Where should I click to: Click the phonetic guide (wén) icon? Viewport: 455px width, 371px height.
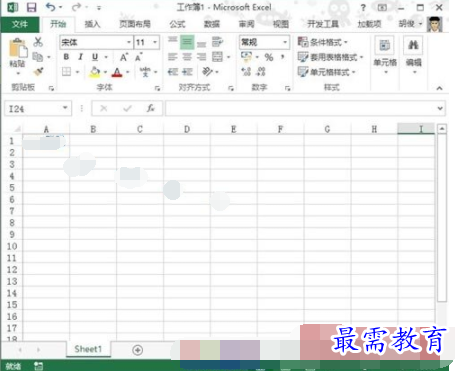tap(145, 72)
